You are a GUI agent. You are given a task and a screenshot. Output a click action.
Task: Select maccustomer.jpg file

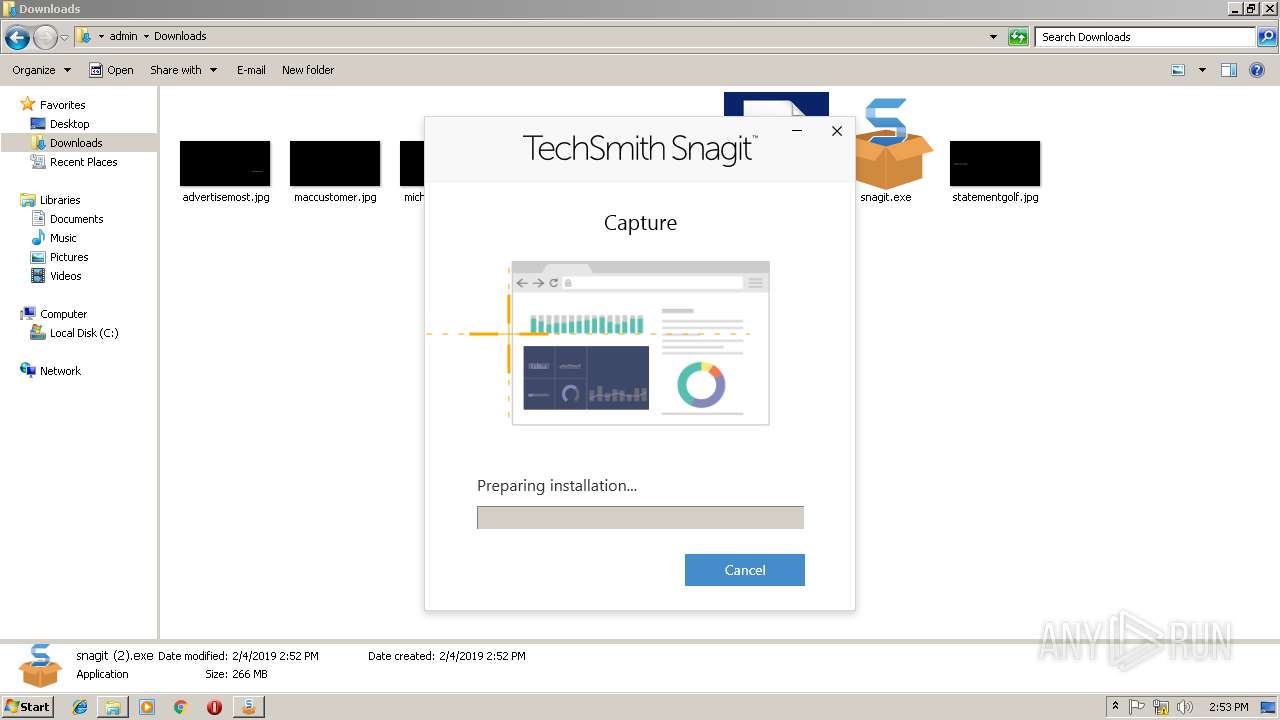click(x=335, y=172)
